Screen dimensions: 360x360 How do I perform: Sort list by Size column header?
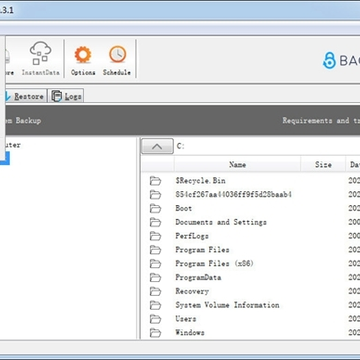(323, 164)
